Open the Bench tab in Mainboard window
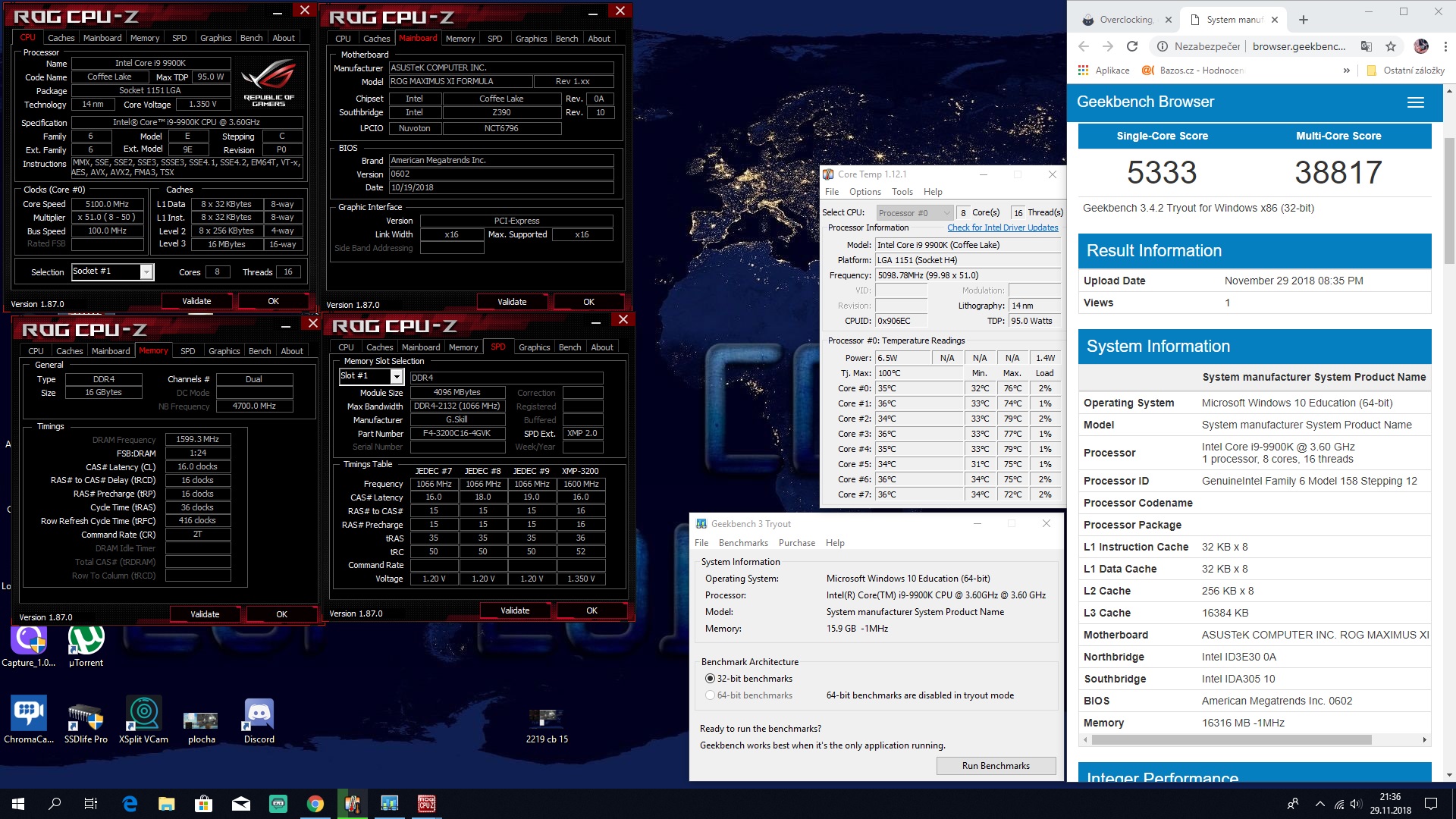The height and width of the screenshot is (819, 1456). click(x=566, y=39)
